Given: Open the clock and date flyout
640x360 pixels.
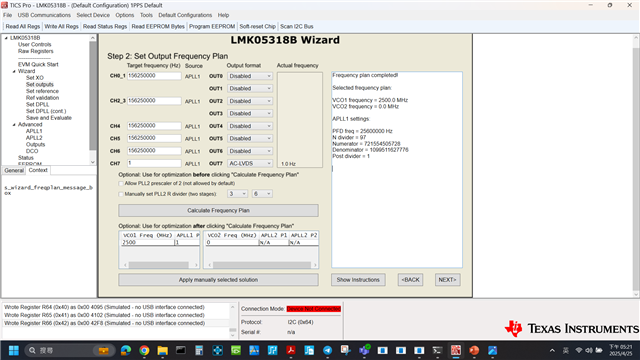Looking at the screenshot, I should click(x=620, y=350).
